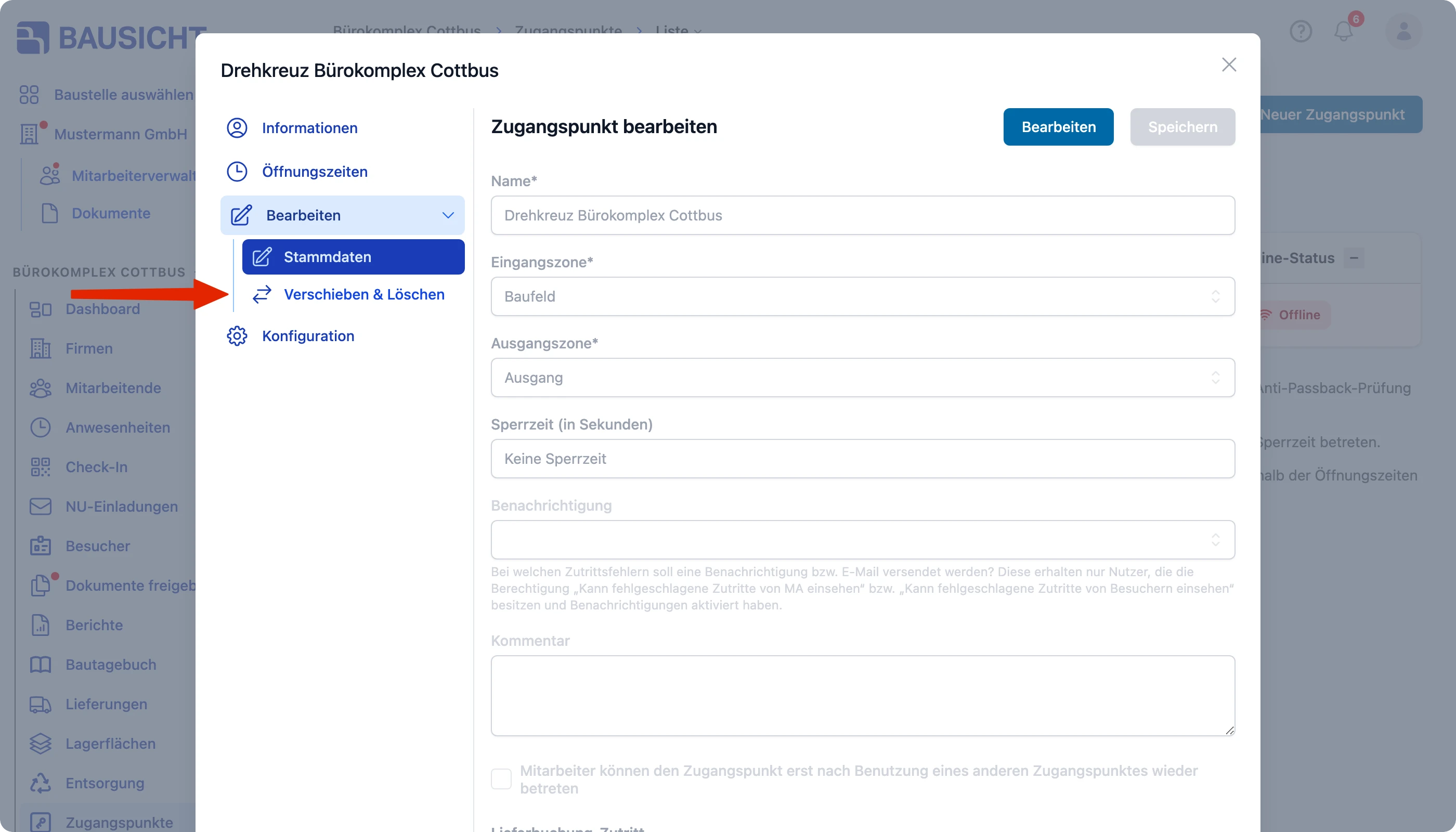
Task: Click the Kommentar text area
Action: [x=863, y=695]
